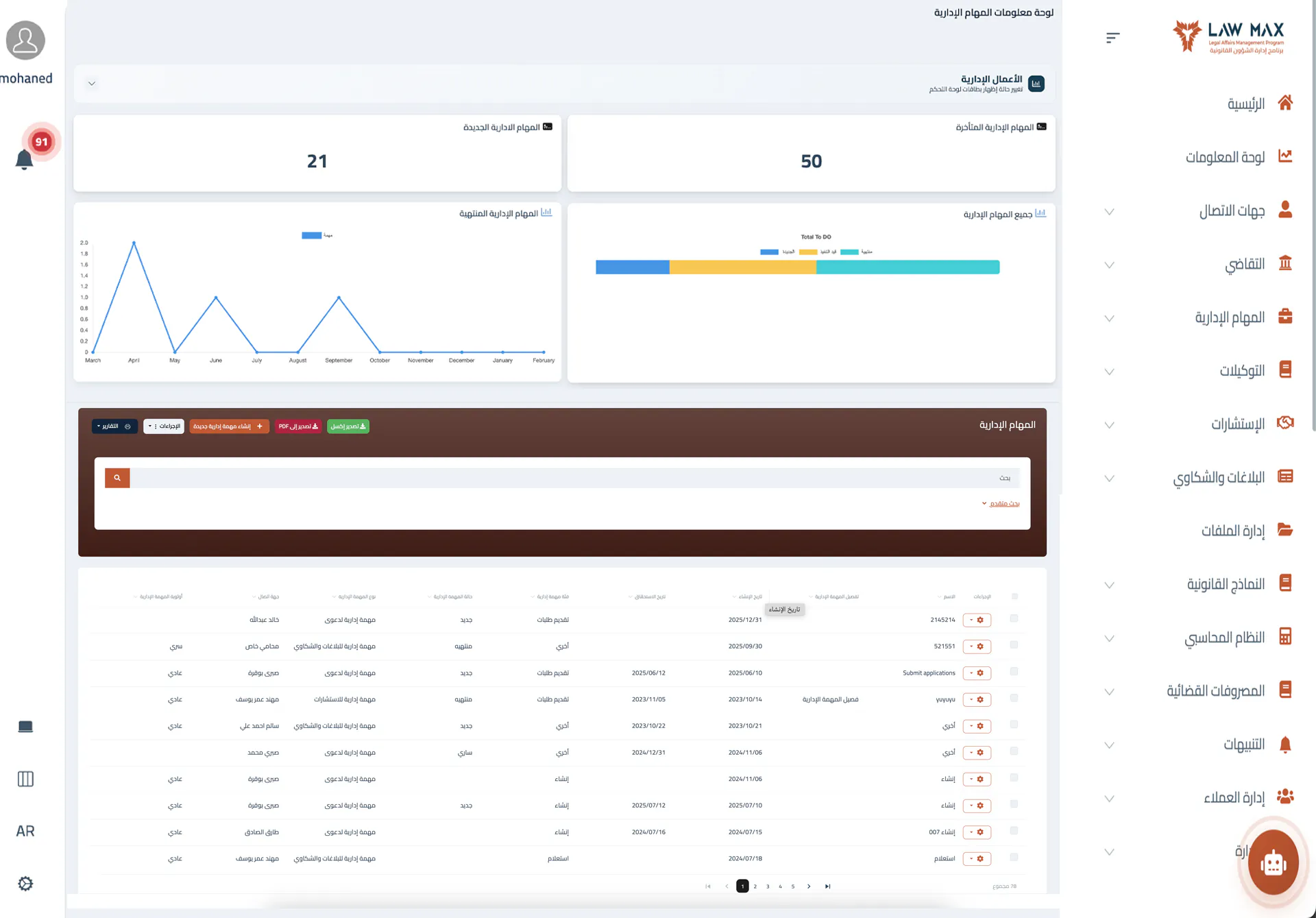The image size is (1316, 918).
Task: Check the checkbox for row 521551
Action: pyautogui.click(x=1014, y=645)
